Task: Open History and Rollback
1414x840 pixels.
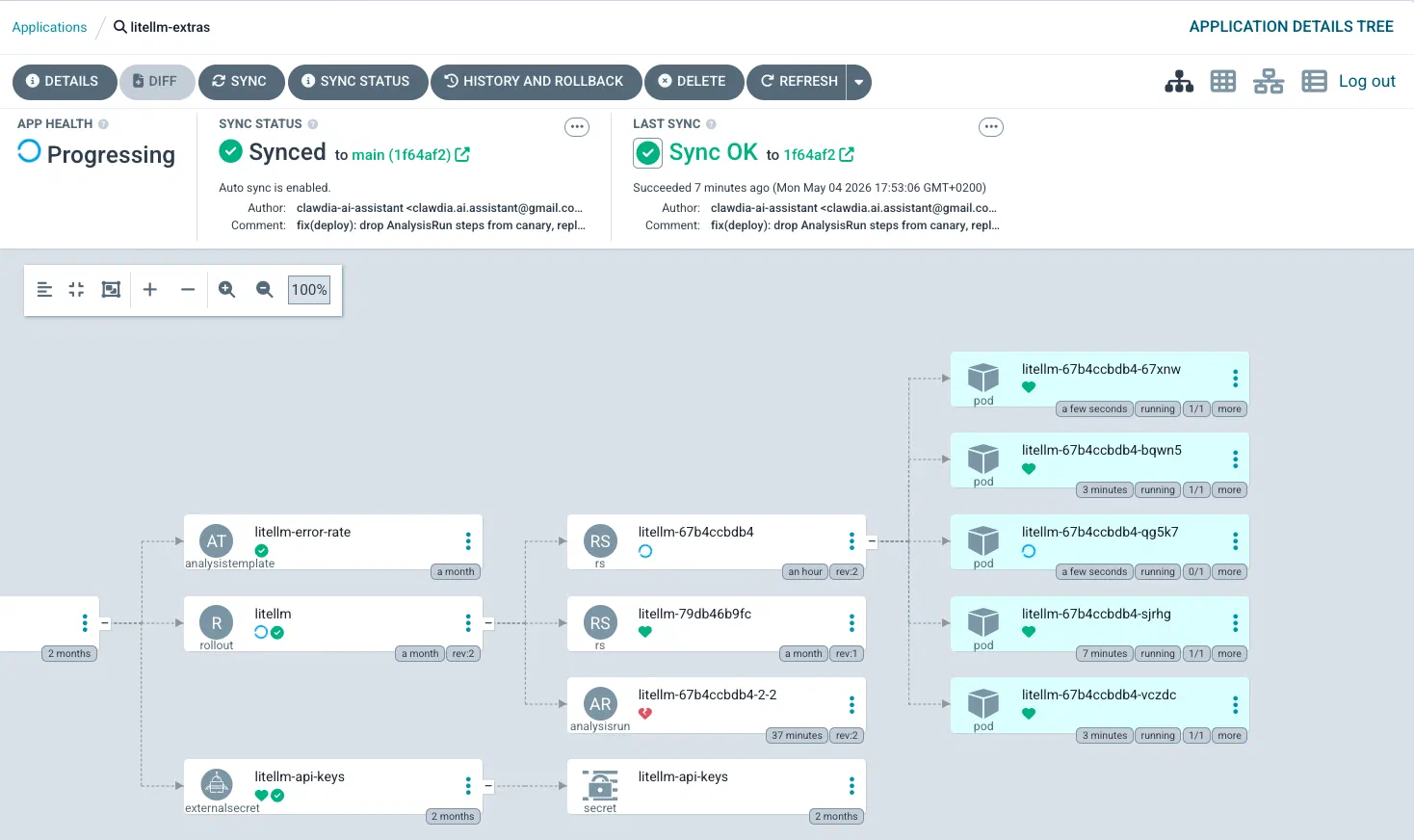Action: click(x=536, y=82)
